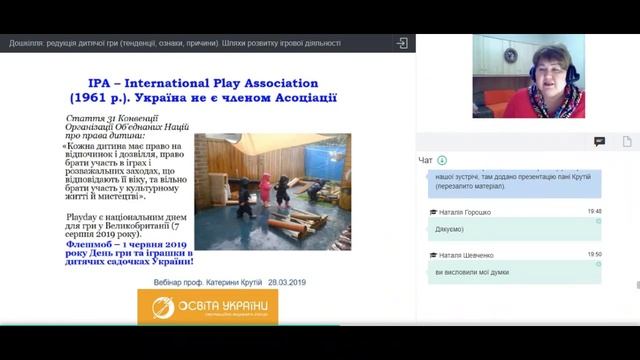Click the exit webinar icon in the title bar
640x360 pixels.
point(402,43)
